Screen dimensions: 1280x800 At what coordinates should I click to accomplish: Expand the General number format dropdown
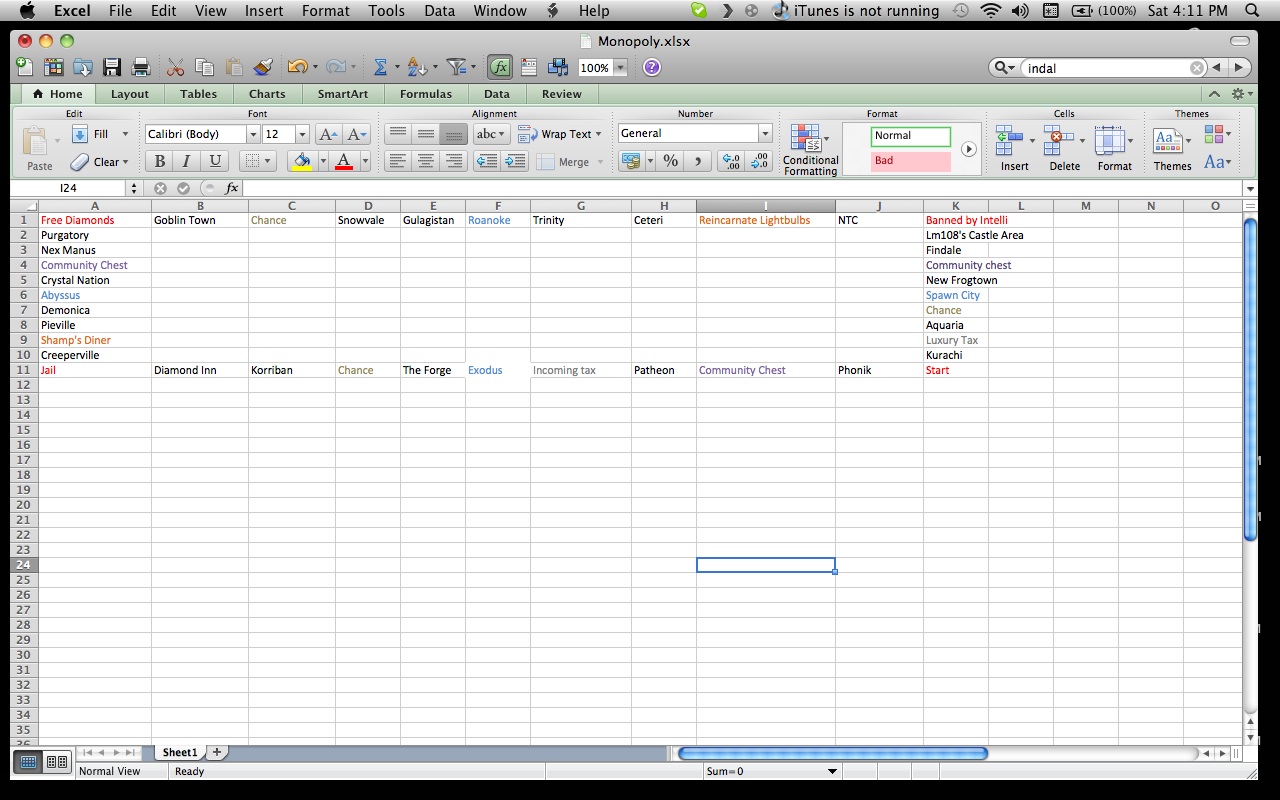(x=765, y=134)
